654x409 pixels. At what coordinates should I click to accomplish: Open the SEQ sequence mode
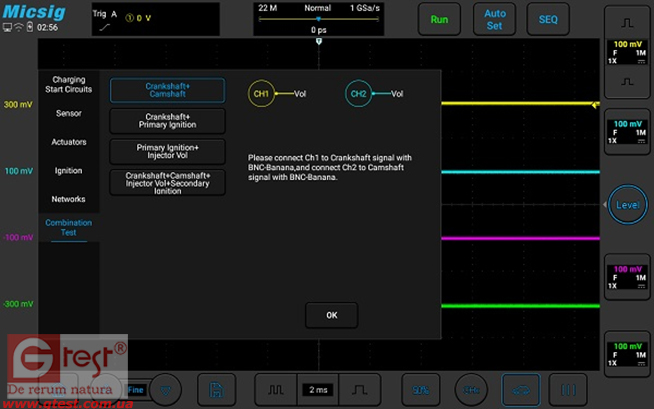[548, 19]
